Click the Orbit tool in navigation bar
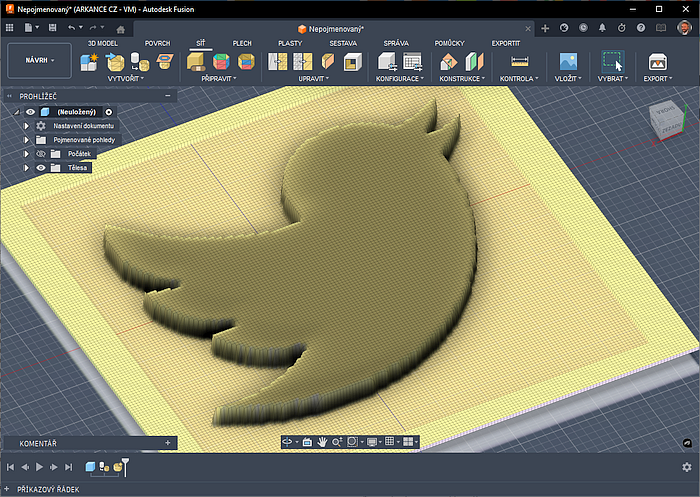Viewport: 700px width, 497px height. click(x=288, y=441)
